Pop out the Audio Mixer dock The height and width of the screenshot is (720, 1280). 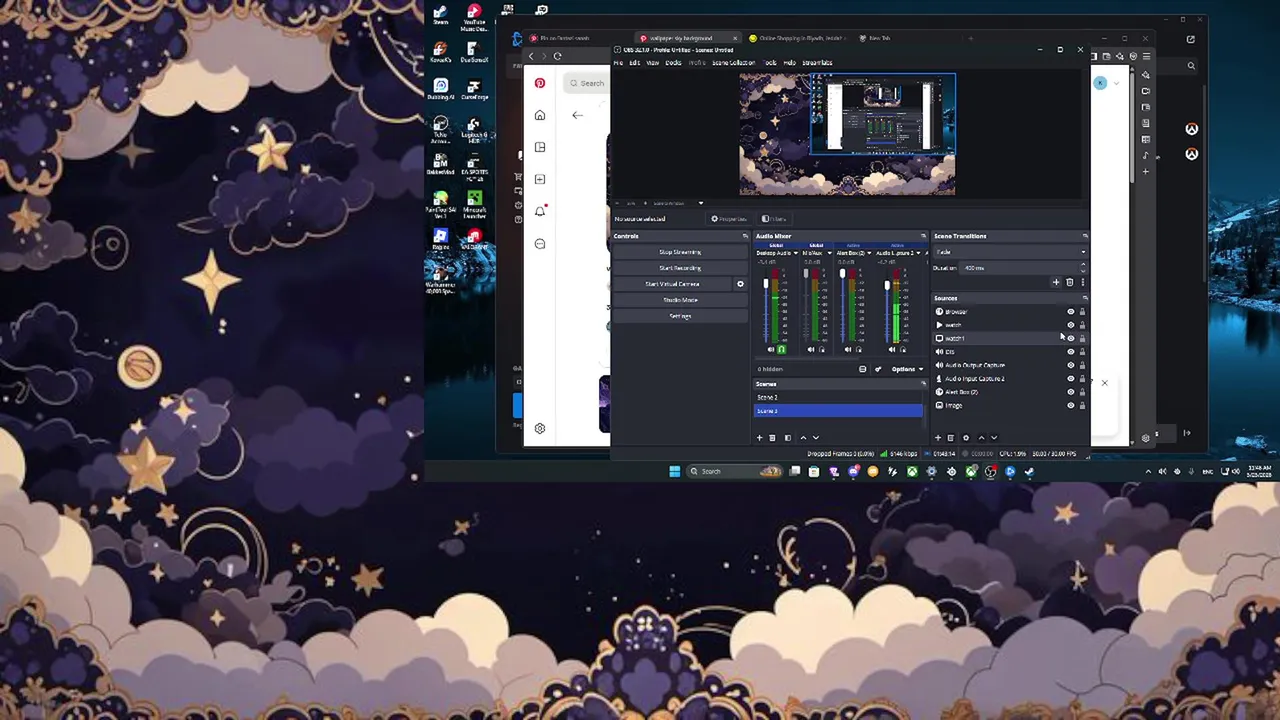[x=923, y=236]
